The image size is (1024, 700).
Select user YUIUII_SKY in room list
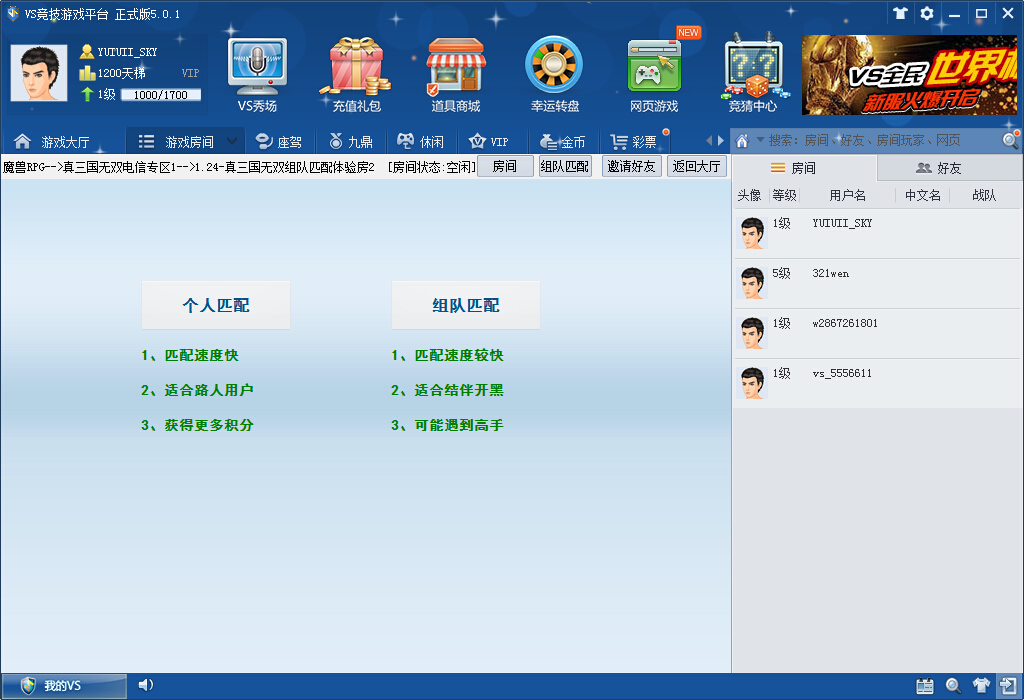[877, 233]
